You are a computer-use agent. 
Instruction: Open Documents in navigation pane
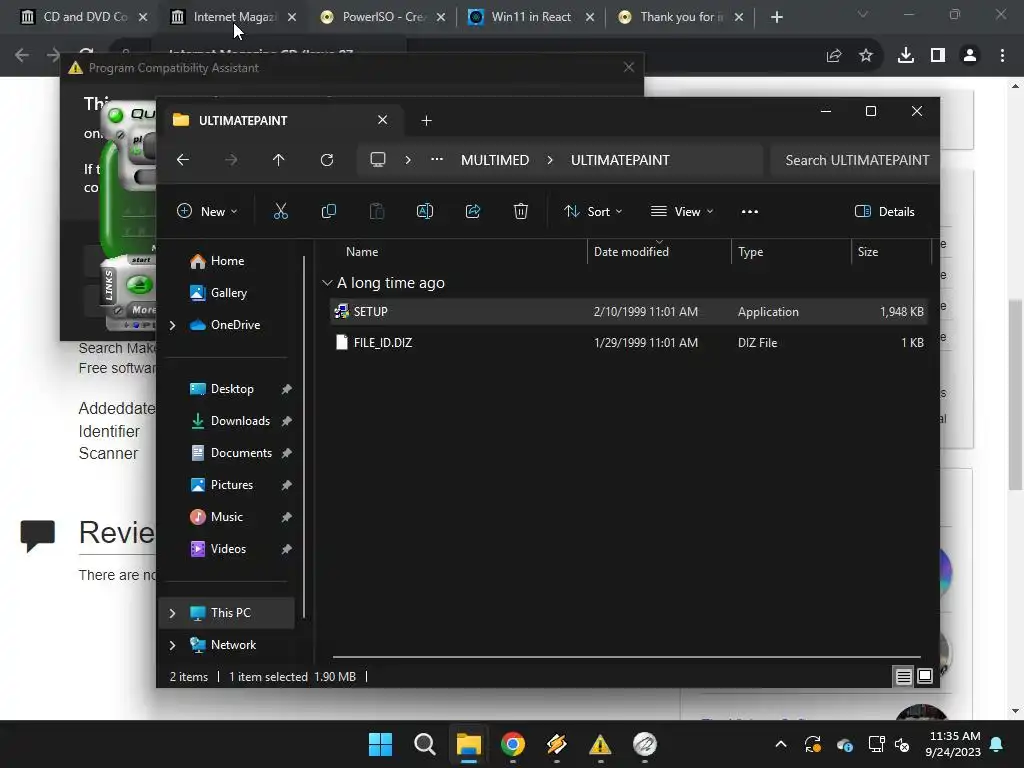[226, 453]
